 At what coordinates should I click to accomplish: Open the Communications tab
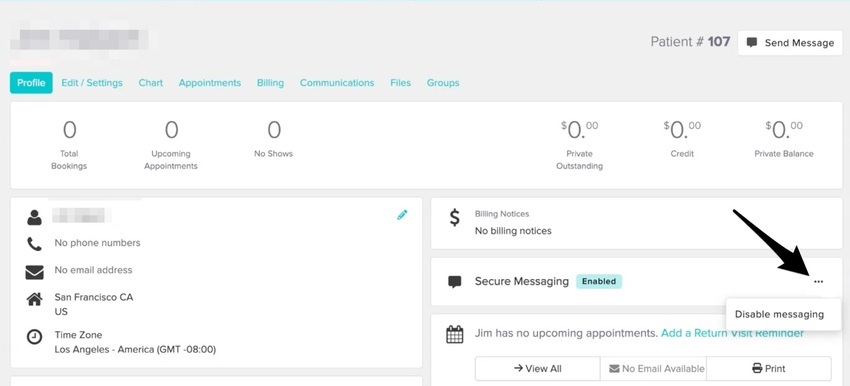coord(337,83)
